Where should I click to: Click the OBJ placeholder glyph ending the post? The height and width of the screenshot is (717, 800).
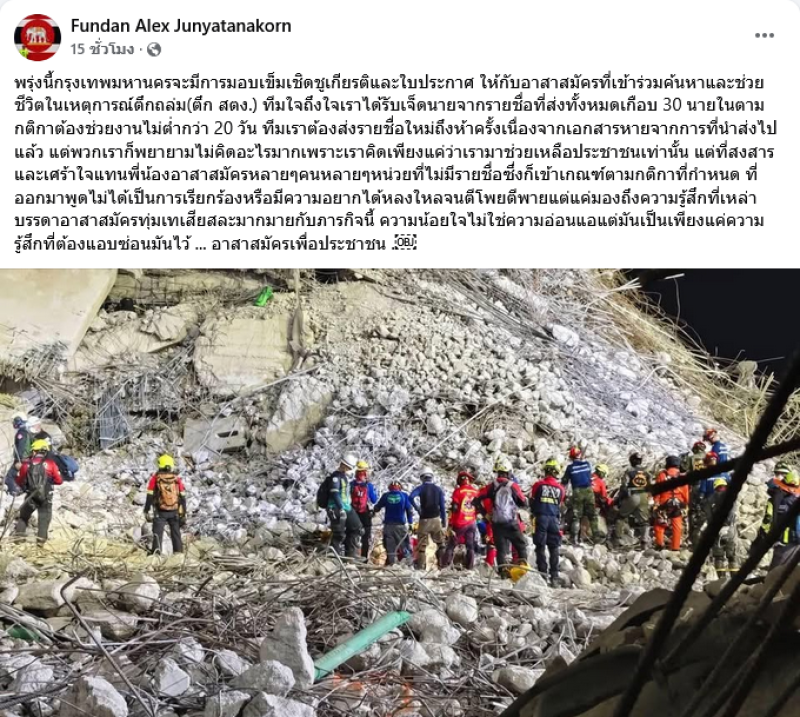click(x=406, y=242)
